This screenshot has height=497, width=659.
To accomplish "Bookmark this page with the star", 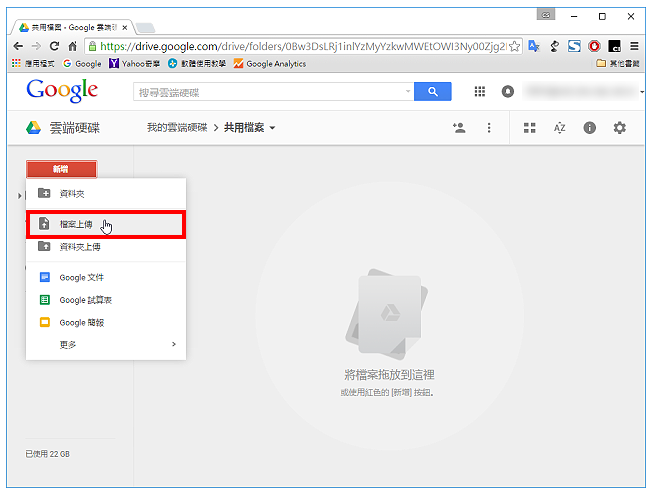I will 514,46.
